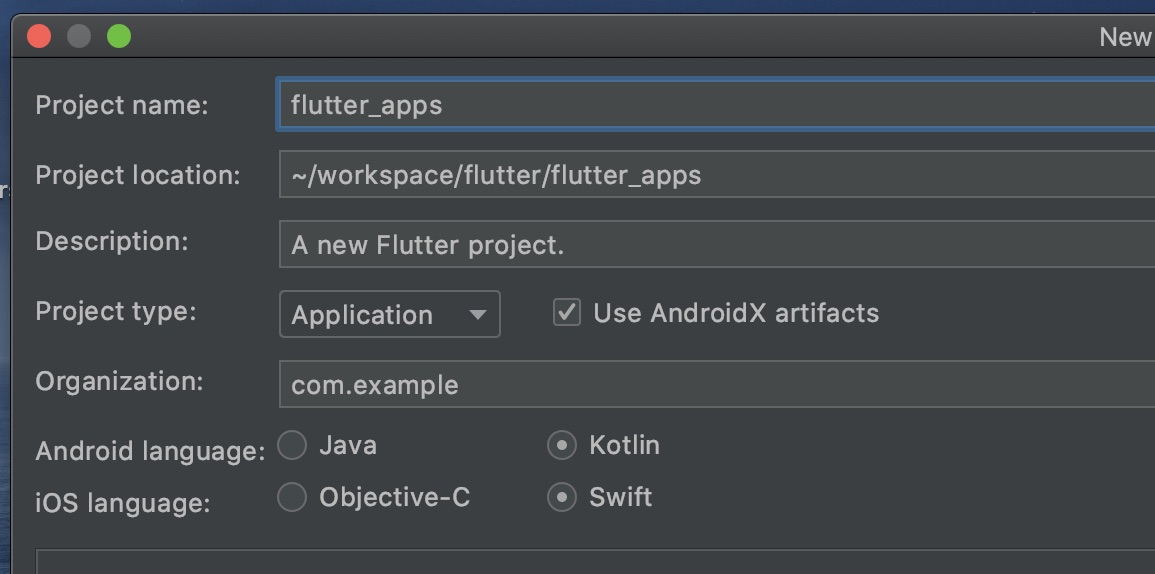Focus the Project name field containing flutter_apps
The image size is (1155, 574).
click(715, 105)
